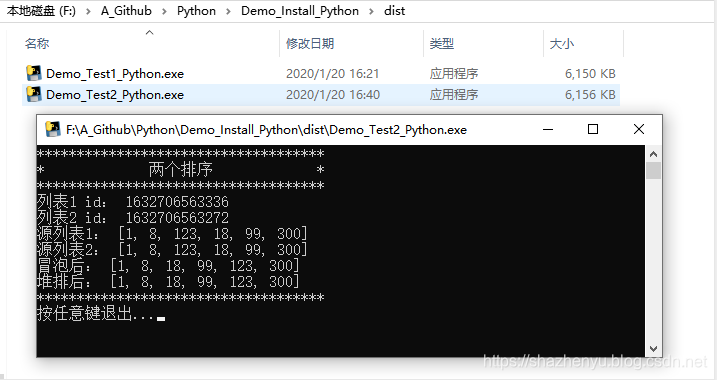The image size is (717, 380).
Task: Click the 源列表1 output line
Action: coord(172,234)
